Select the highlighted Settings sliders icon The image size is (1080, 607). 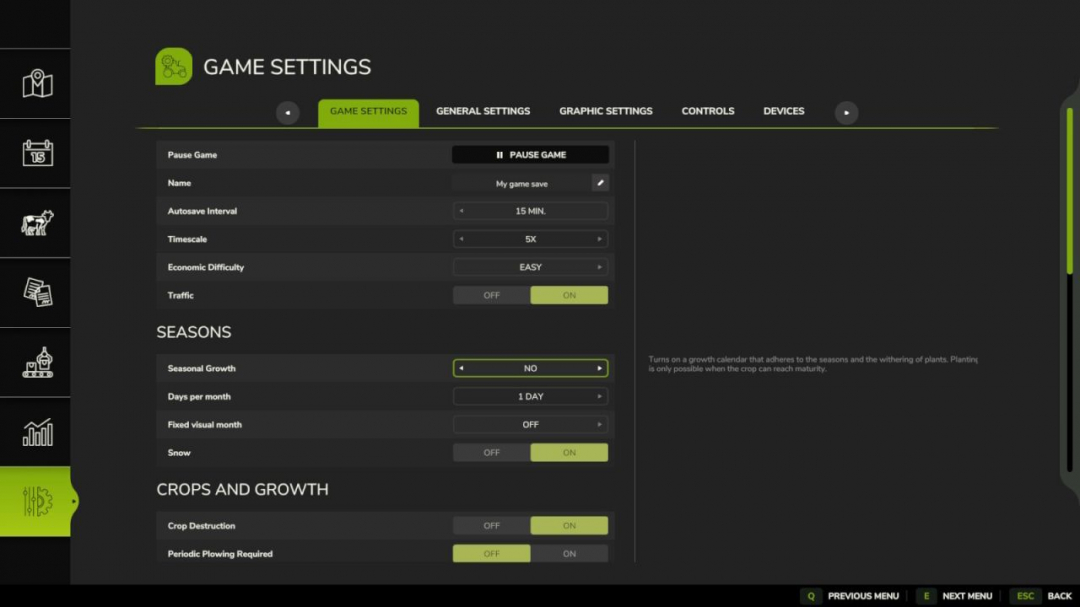coord(35,501)
